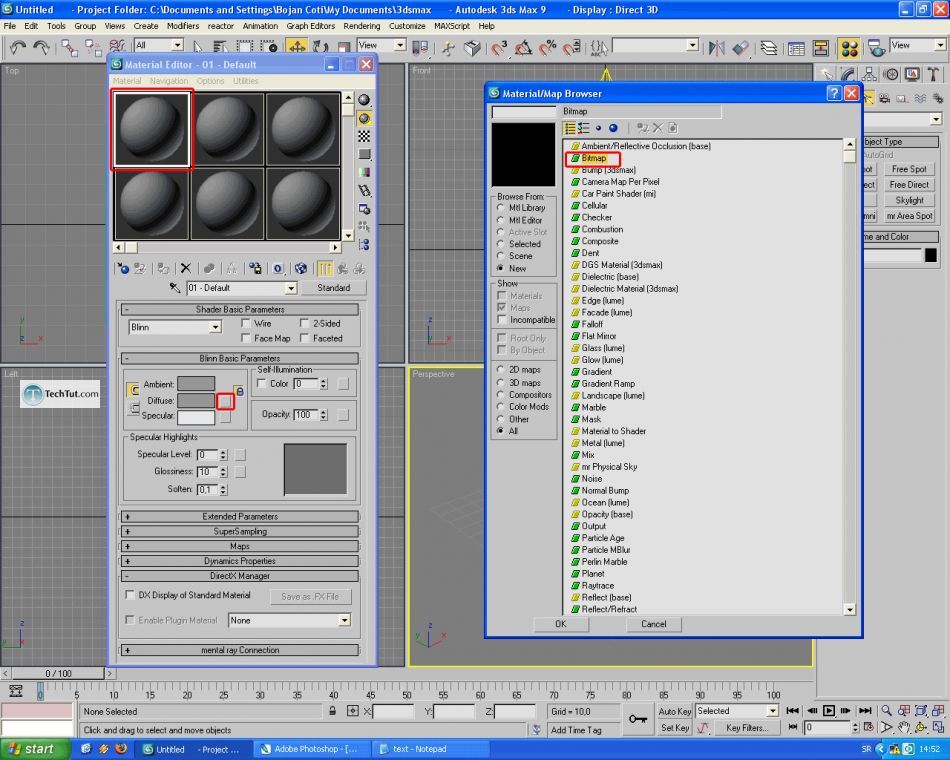Toggle Incompatible checkbox in browser
The width and height of the screenshot is (950, 760).
[x=502, y=319]
